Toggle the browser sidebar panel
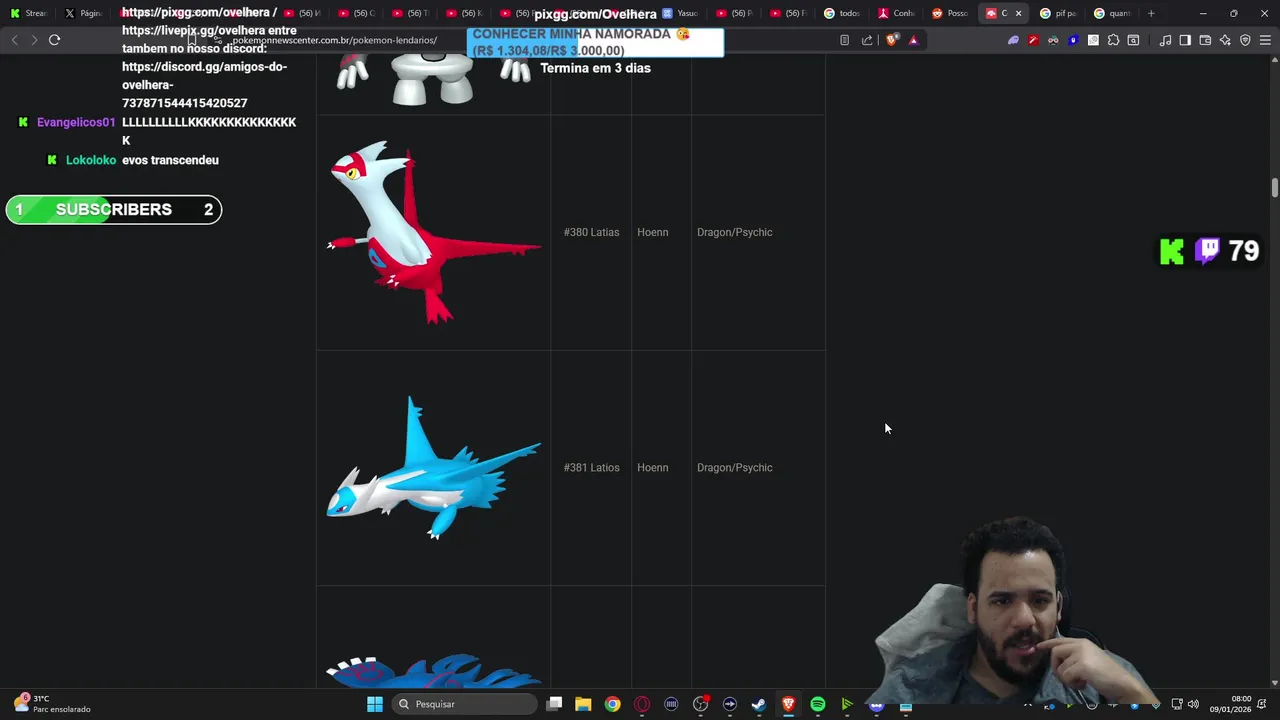This screenshot has height=720, width=1280. (1185, 40)
